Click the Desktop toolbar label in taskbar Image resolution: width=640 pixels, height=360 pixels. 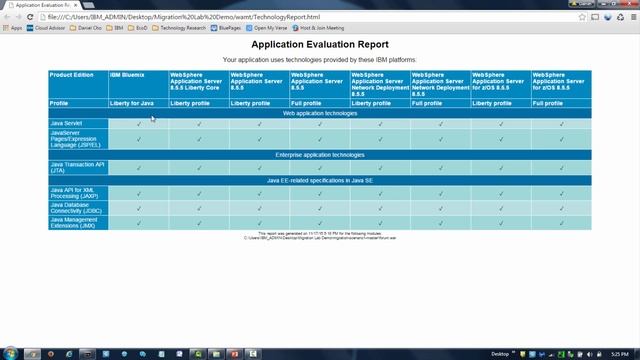[500, 354]
